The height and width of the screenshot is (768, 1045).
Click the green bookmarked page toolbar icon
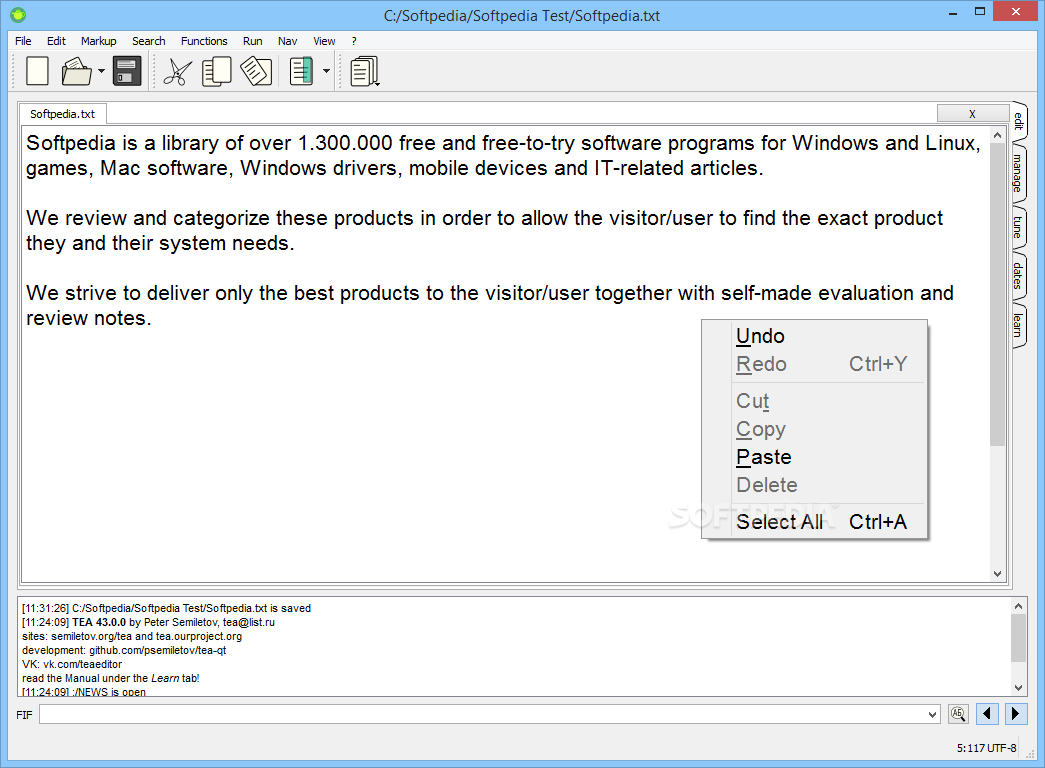(x=301, y=71)
